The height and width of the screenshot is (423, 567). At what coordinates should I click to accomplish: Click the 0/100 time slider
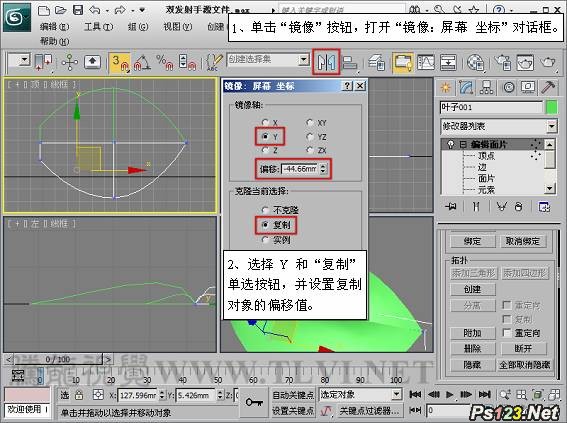point(58,359)
